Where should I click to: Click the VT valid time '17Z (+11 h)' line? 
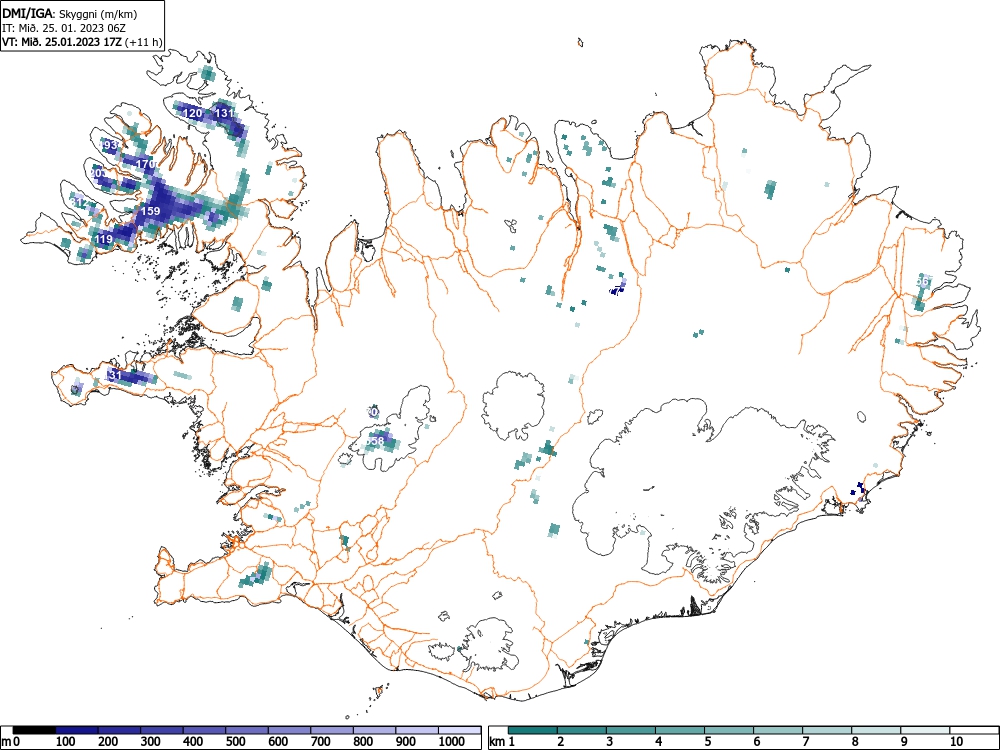pyautogui.click(x=82, y=42)
